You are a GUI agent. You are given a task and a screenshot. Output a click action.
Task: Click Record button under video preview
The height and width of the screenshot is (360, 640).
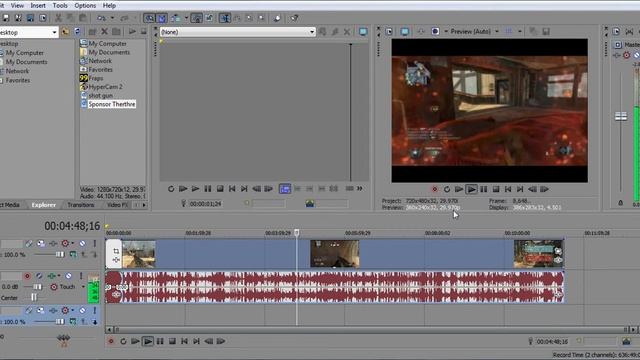click(x=435, y=189)
